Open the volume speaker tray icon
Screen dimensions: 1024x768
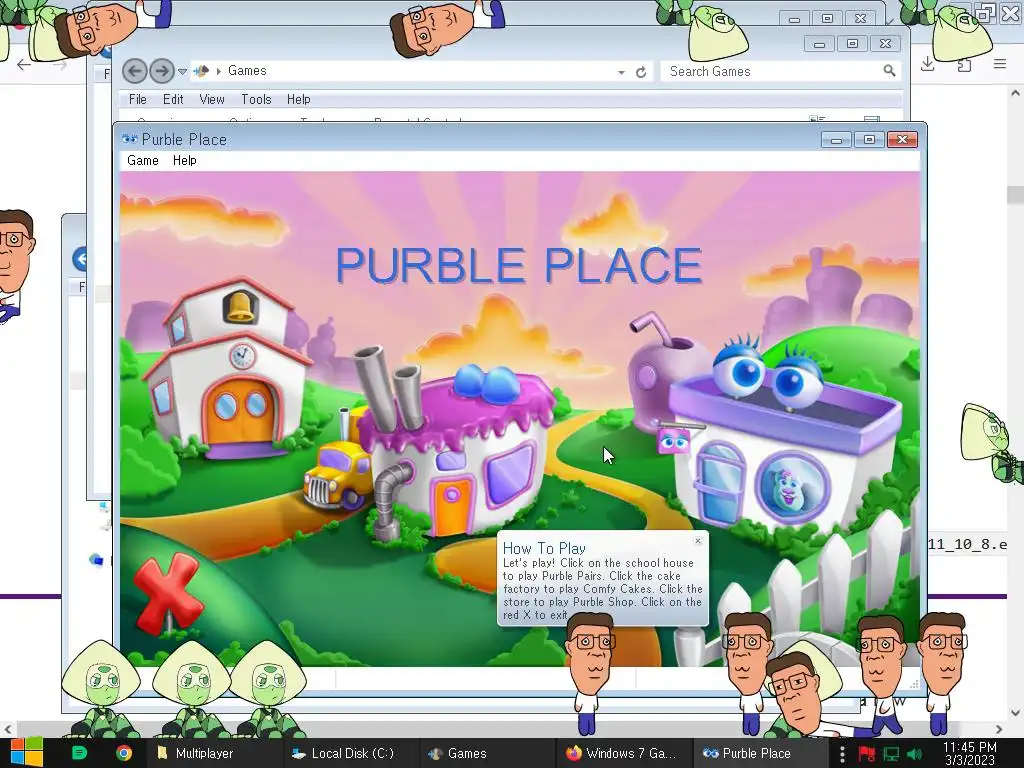914,754
